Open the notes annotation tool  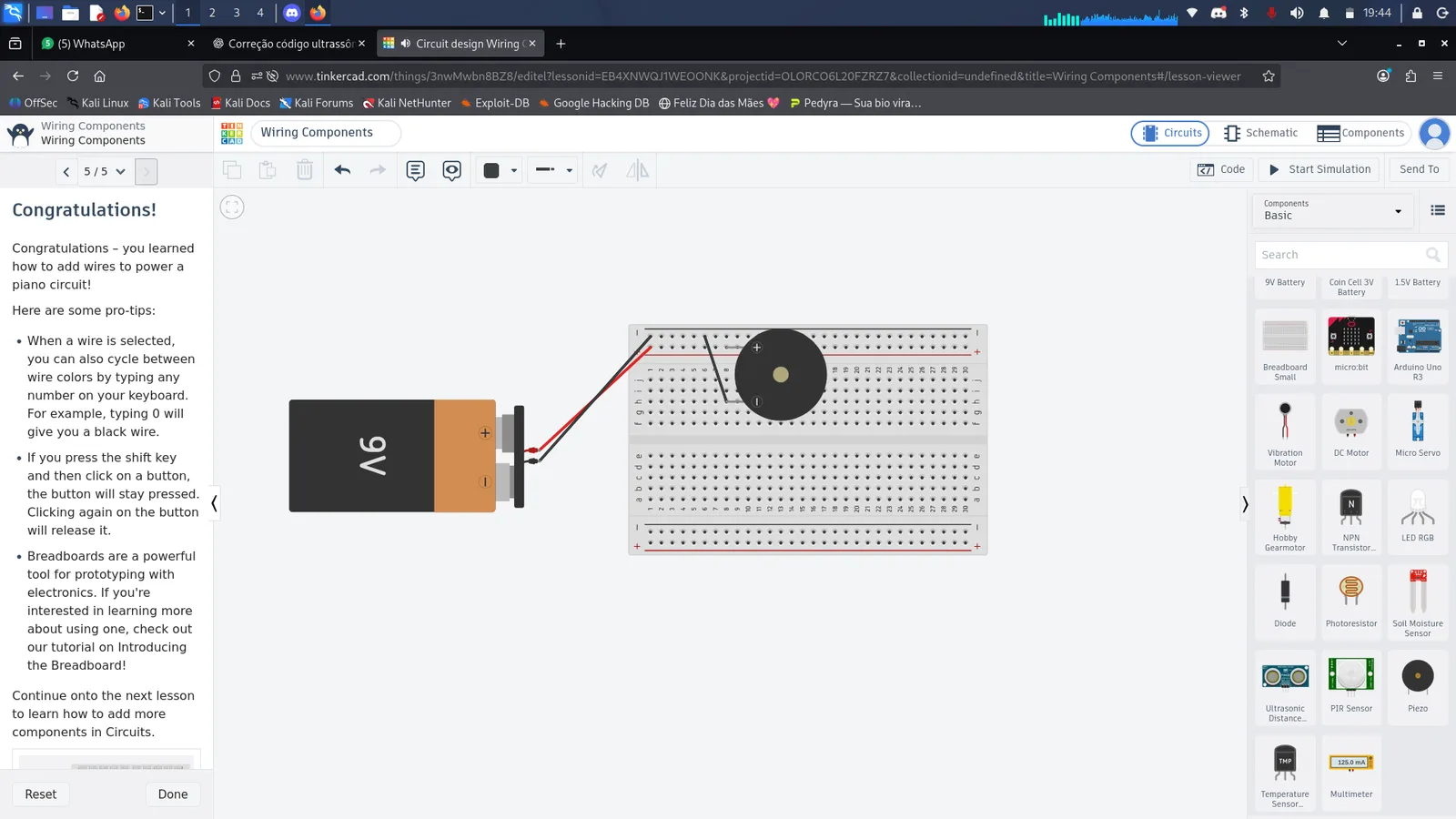[x=415, y=170]
